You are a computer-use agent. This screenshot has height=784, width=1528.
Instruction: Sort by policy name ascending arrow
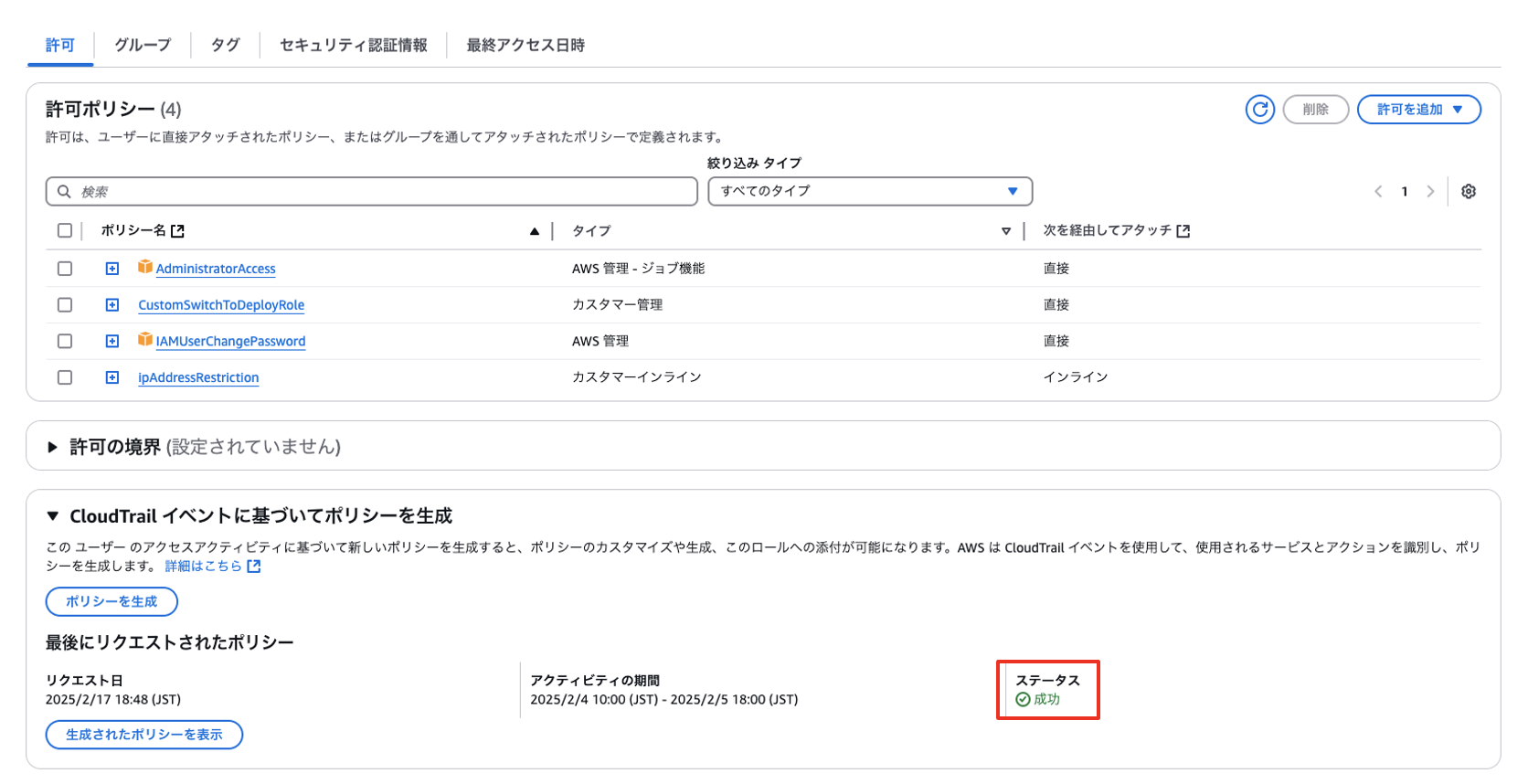(x=535, y=231)
